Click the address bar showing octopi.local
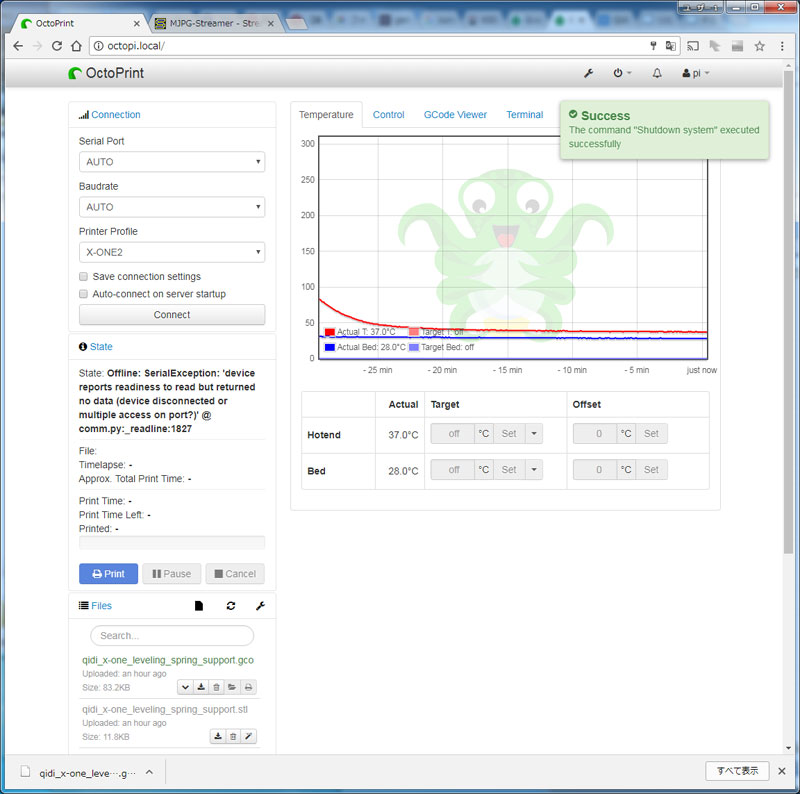Image resolution: width=800 pixels, height=794 pixels. click(x=367, y=46)
